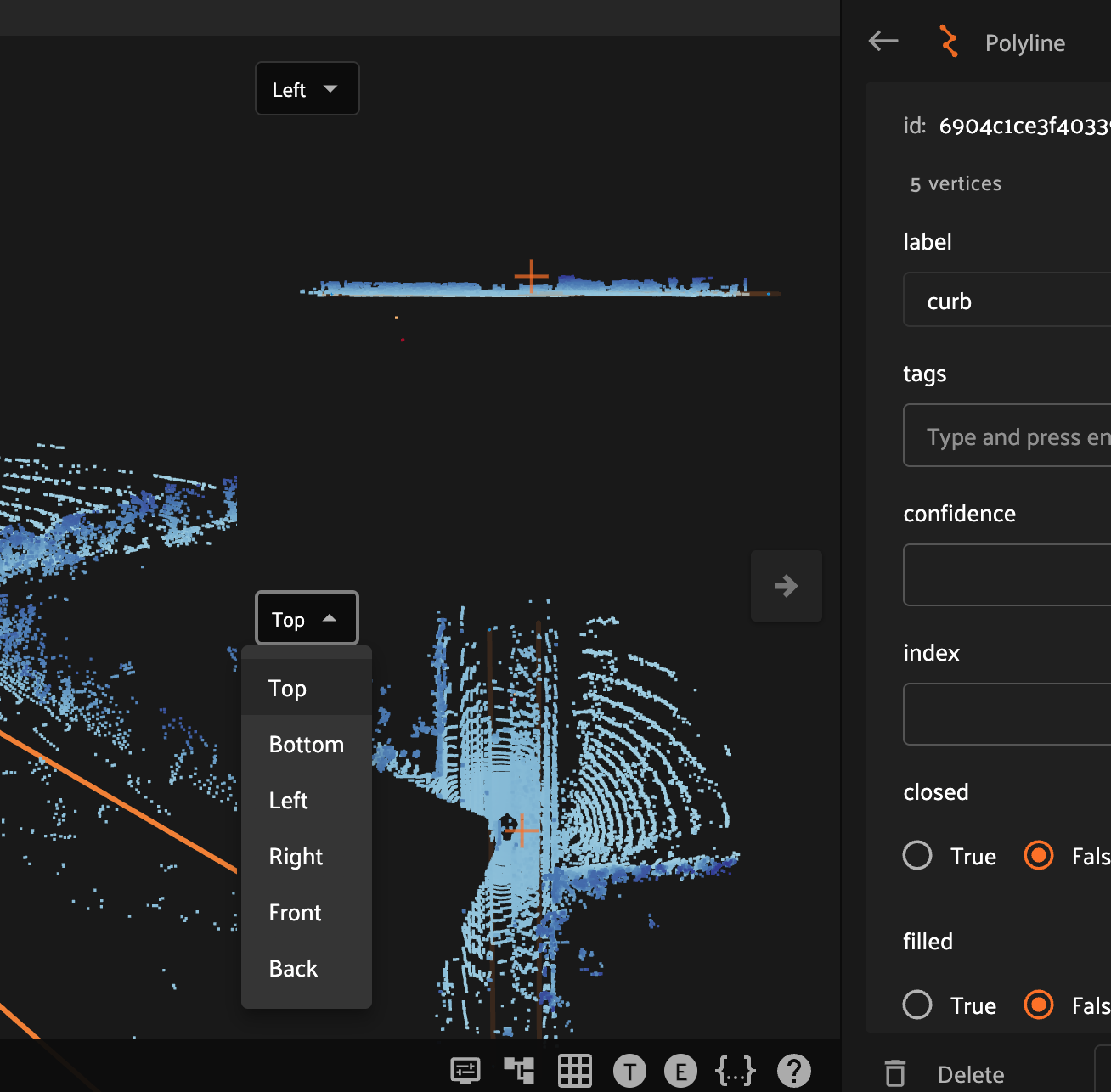Select True for the closed option
1111x1092 pixels.
[917, 856]
